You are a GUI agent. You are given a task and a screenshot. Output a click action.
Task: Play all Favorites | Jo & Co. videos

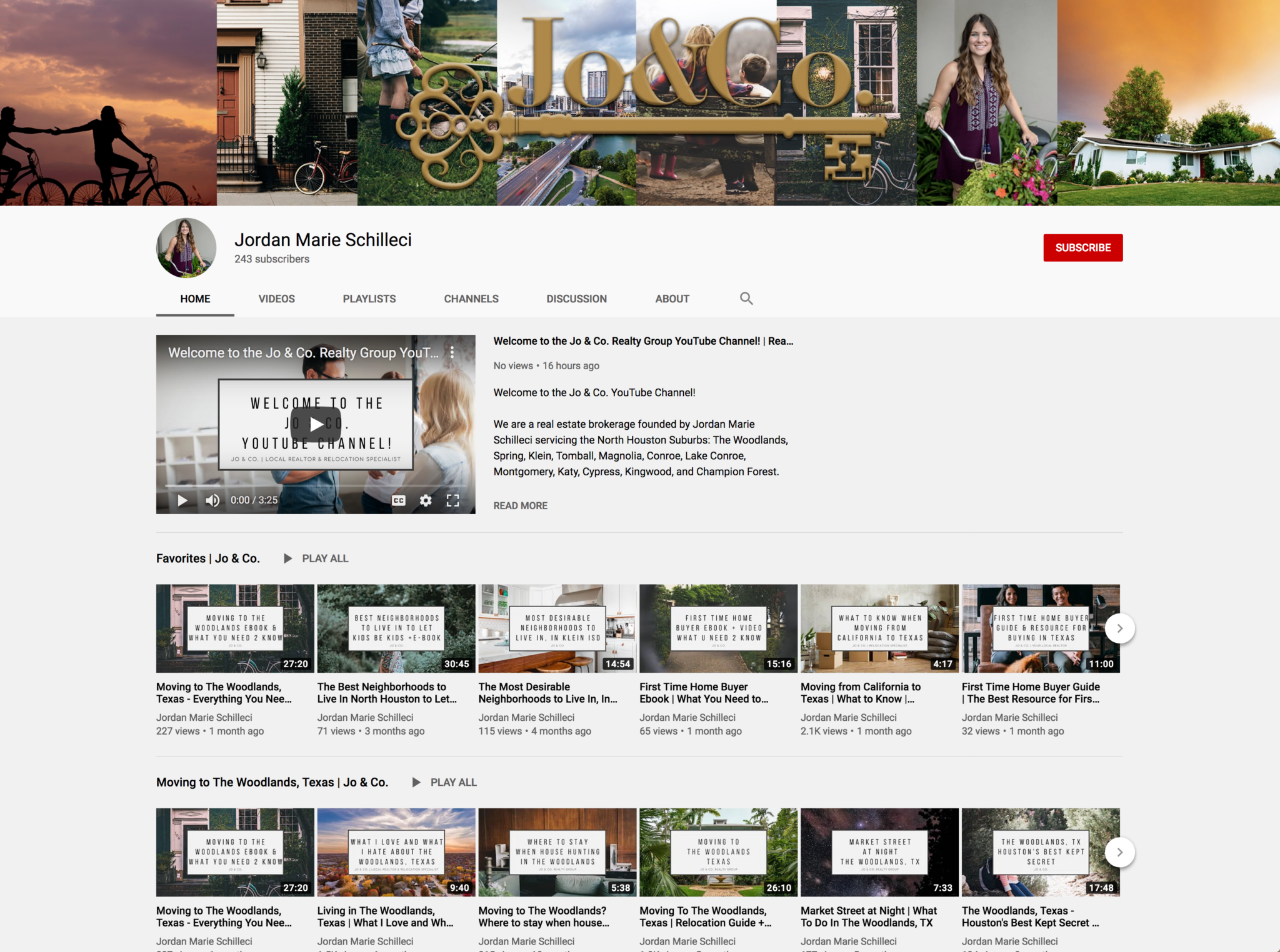(316, 558)
